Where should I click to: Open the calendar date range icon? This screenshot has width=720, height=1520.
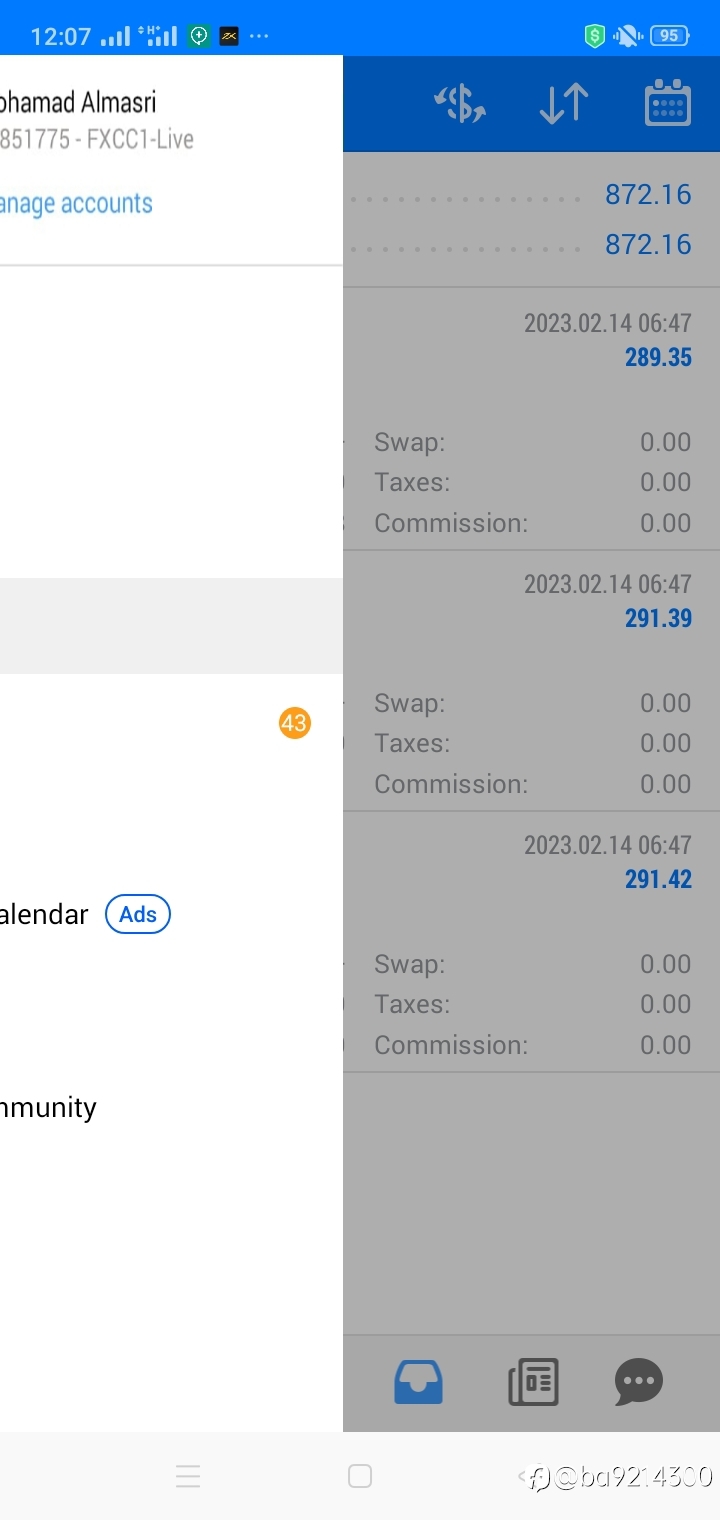(x=668, y=103)
